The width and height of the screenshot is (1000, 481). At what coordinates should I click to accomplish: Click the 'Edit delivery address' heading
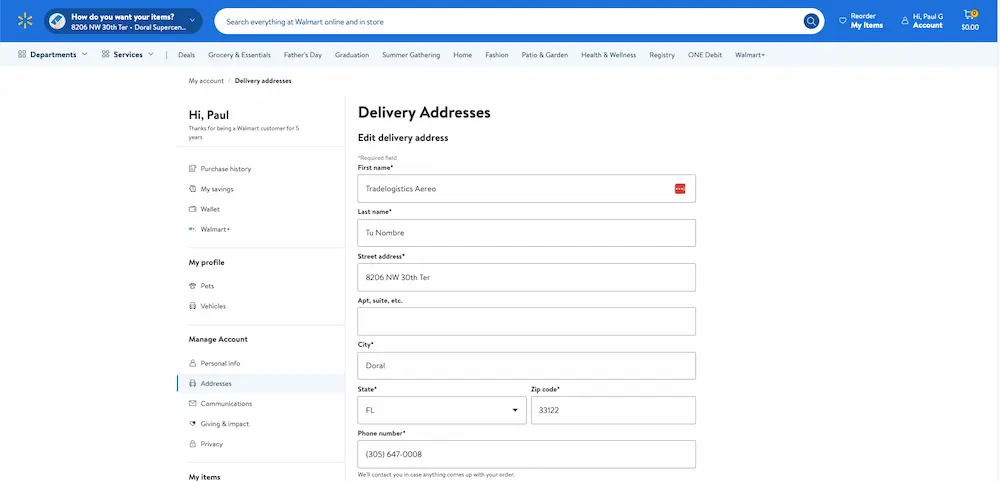click(403, 138)
